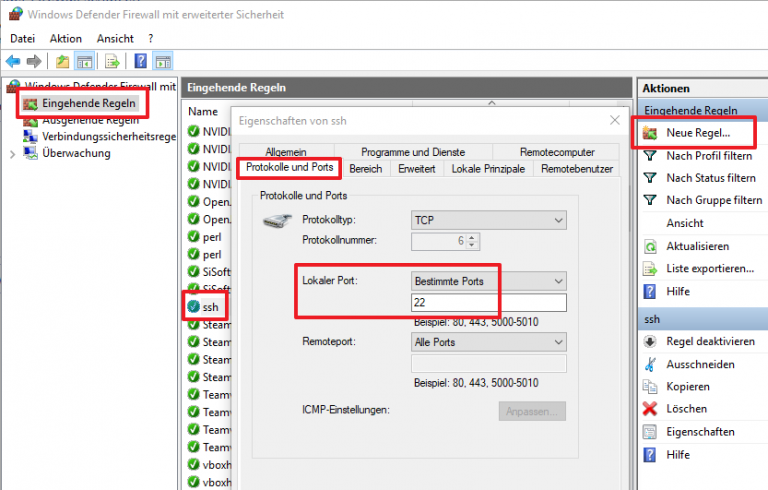Screen dimensions: 768x490
Task: Click the empty remote port field
Action: (x=489, y=364)
